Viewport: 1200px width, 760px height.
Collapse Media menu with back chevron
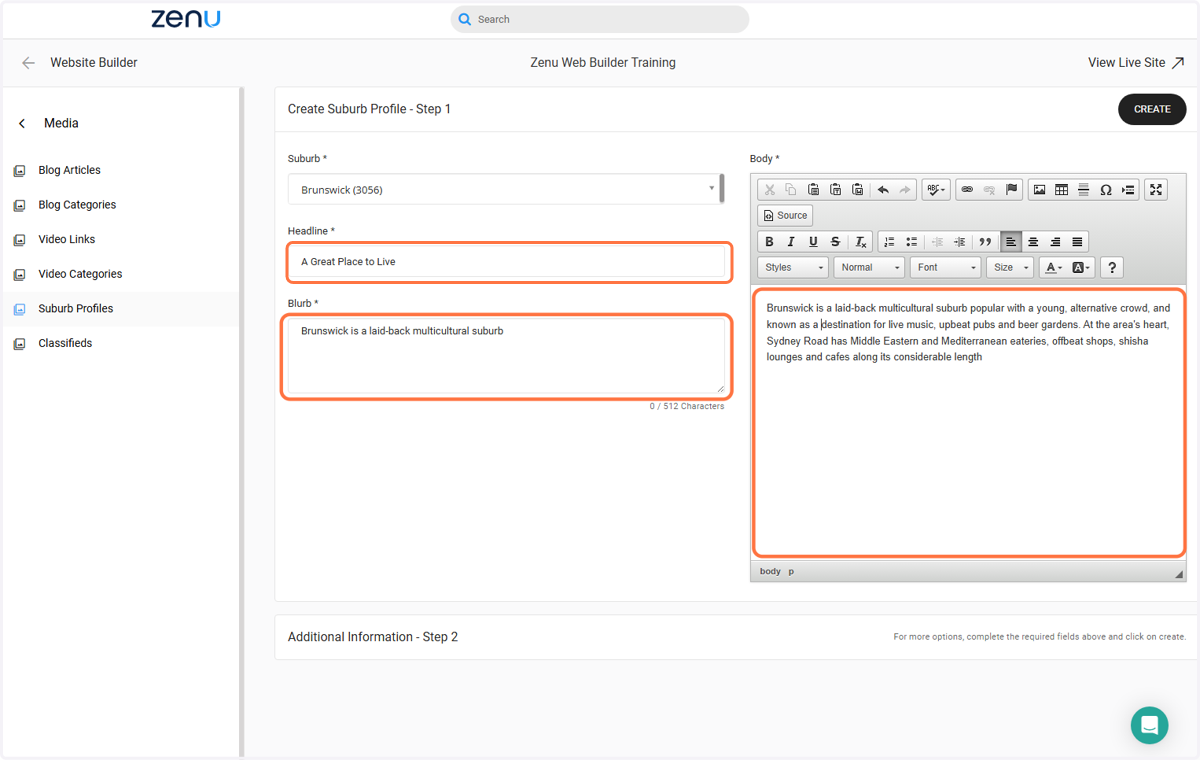(x=22, y=123)
